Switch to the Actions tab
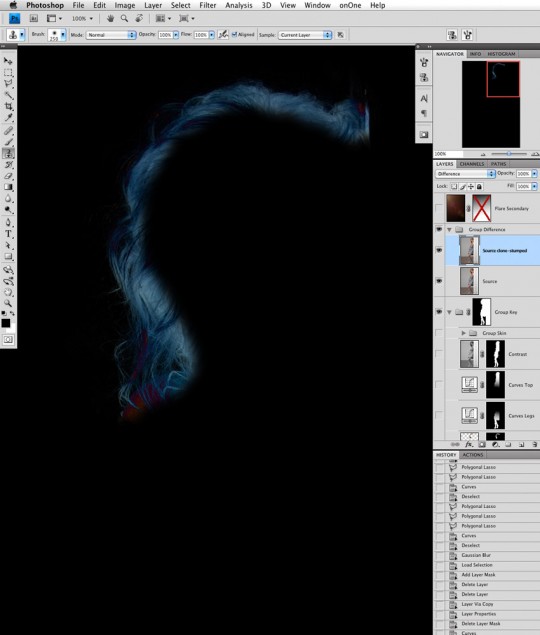 tap(473, 455)
